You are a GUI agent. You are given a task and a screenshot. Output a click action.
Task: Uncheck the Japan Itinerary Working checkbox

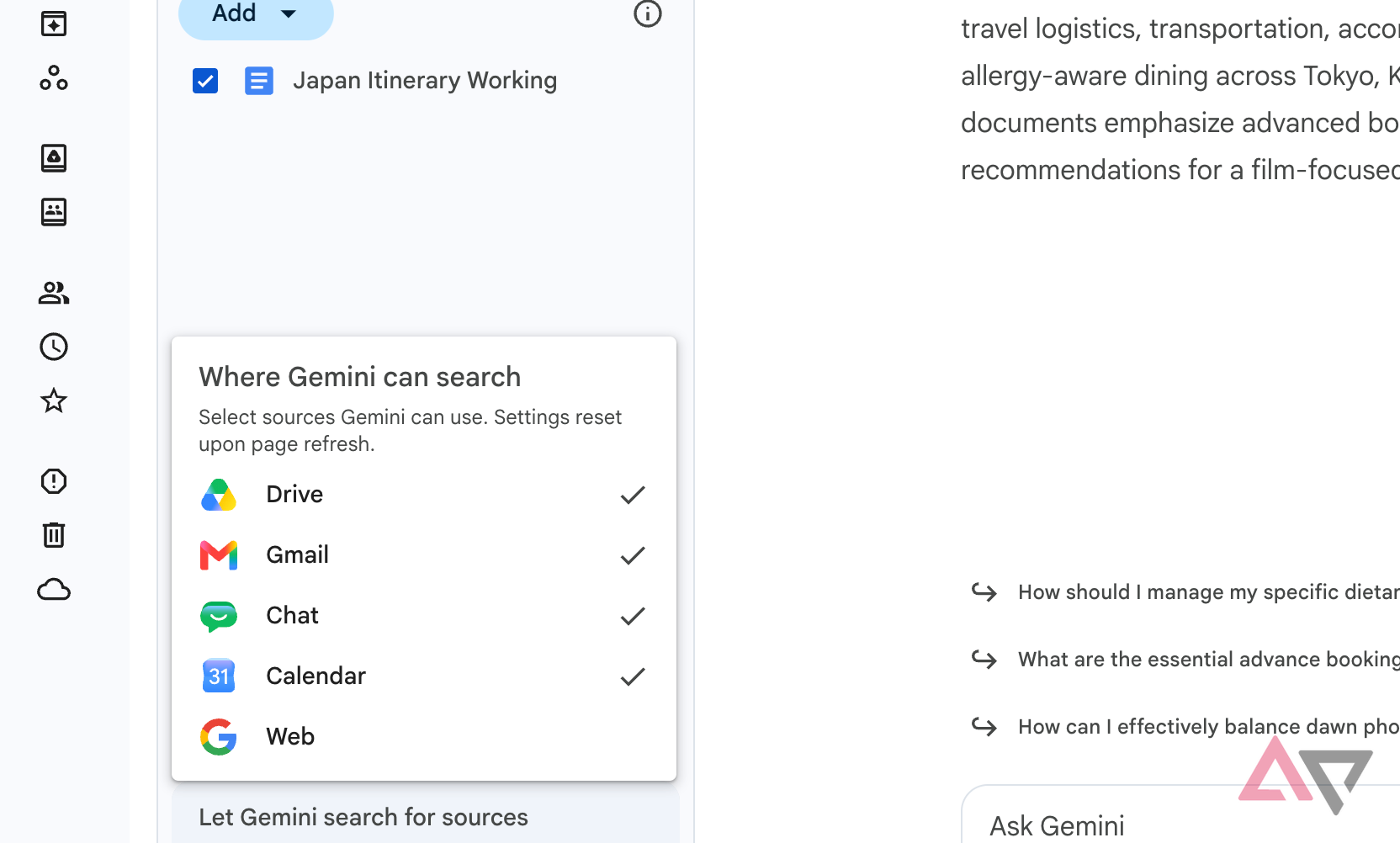click(x=205, y=81)
